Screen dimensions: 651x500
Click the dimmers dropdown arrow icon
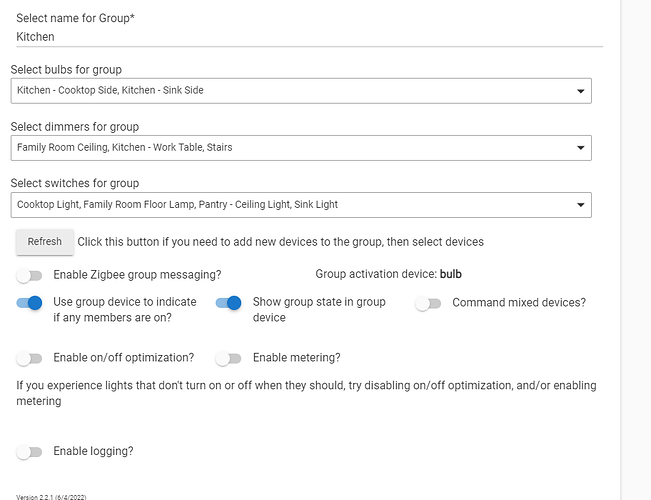coord(580,148)
